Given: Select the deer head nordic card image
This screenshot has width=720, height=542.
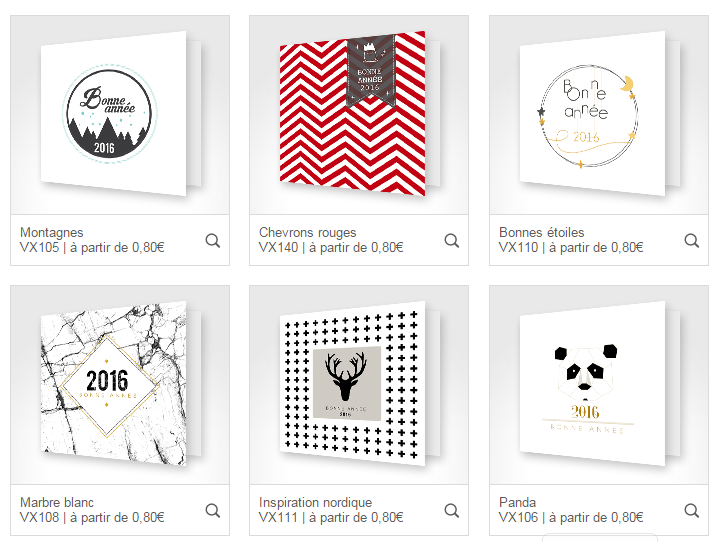Looking at the screenshot, I should click(x=359, y=385).
